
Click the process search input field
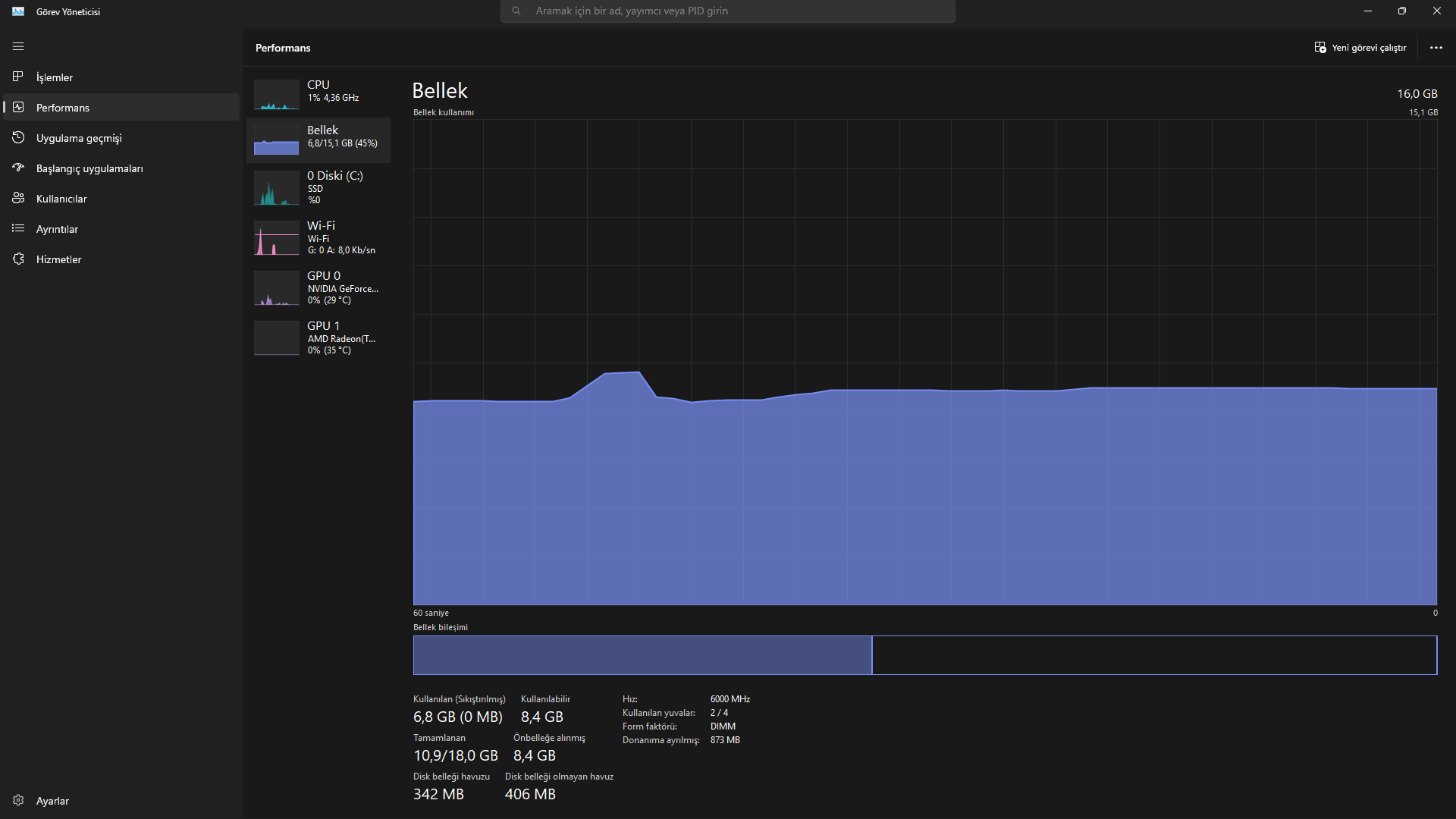pos(728,11)
